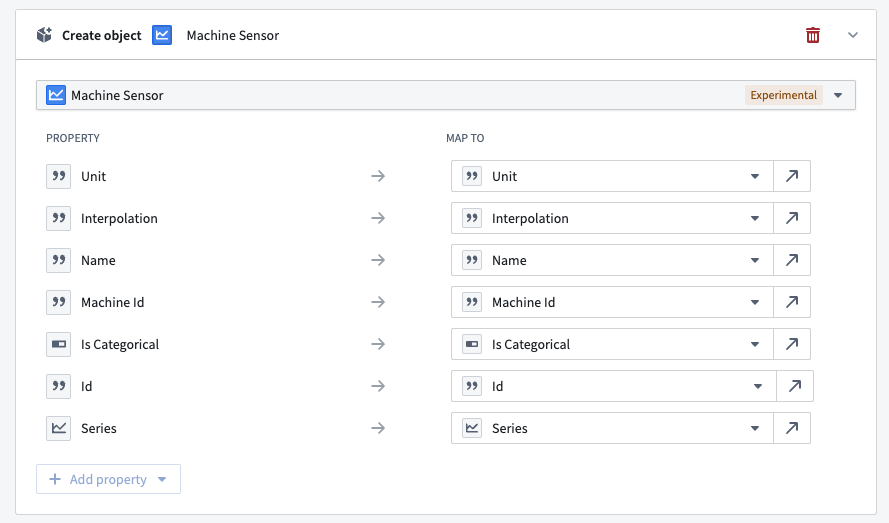Screen dimensions: 889x523
Task: Click the Id property label
Action: 86,386
